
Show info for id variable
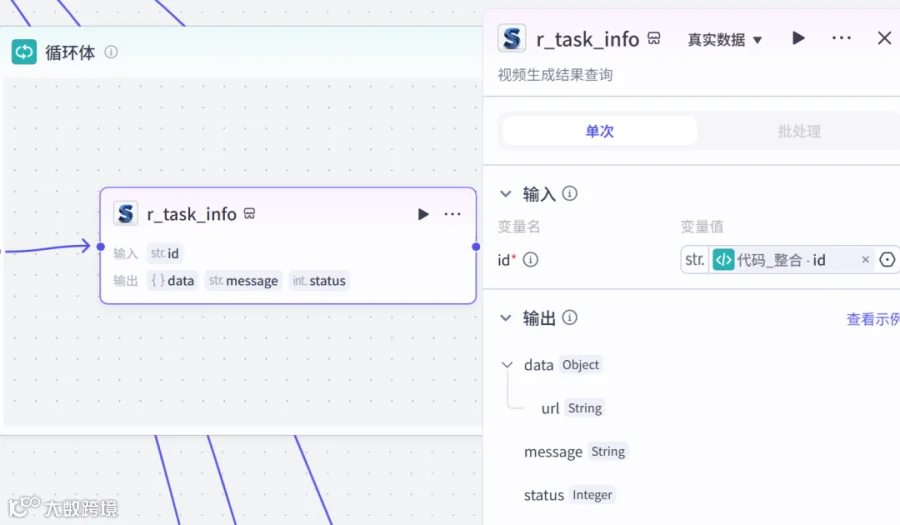[530, 260]
